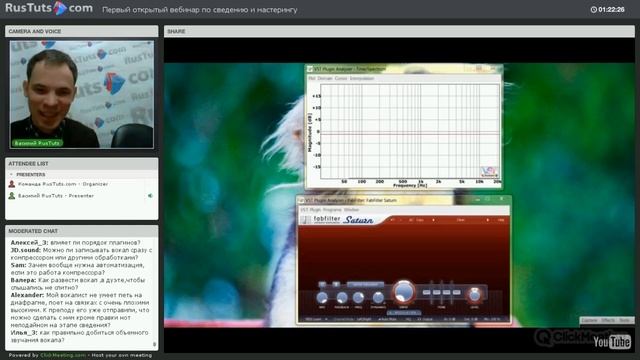The image size is (640, 360).
Task: Click the Илья_3 chat message
Action: (80, 336)
